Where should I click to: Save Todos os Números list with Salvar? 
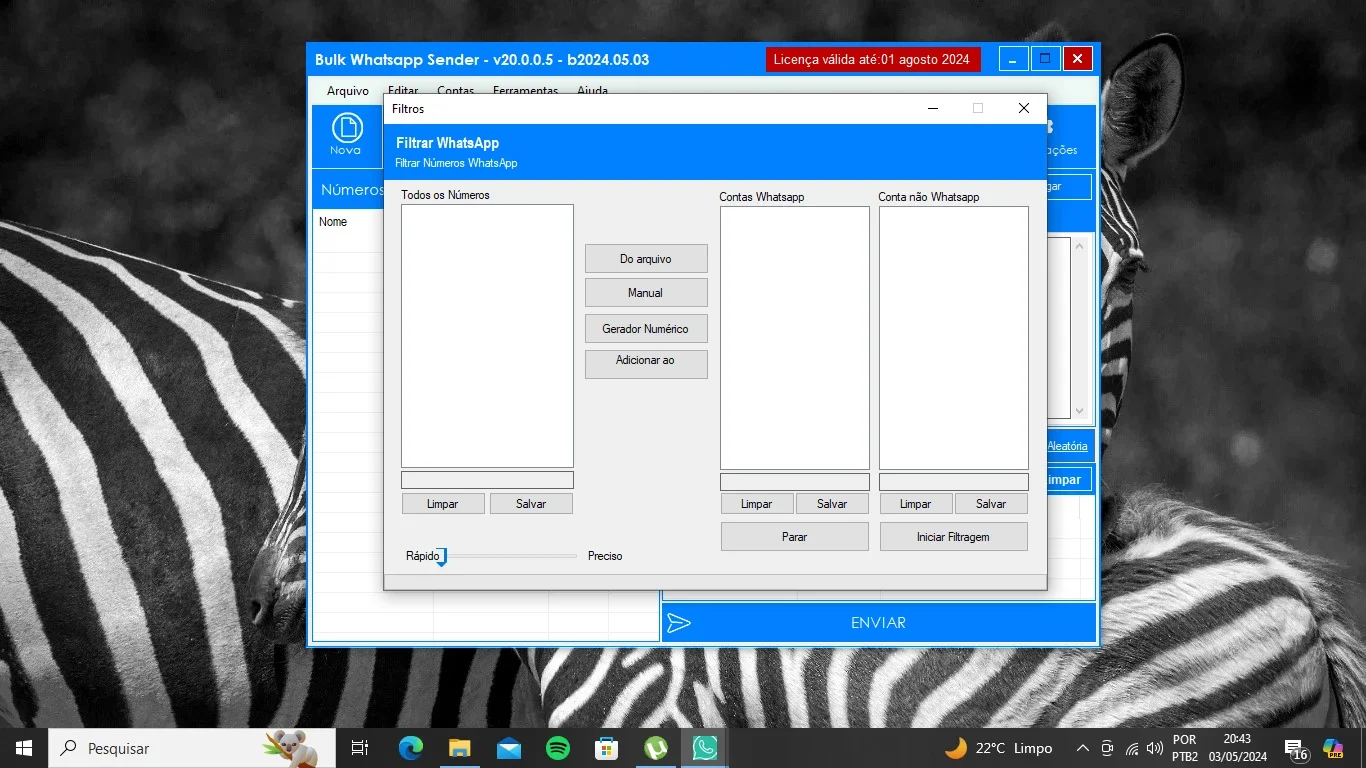pyautogui.click(x=531, y=504)
